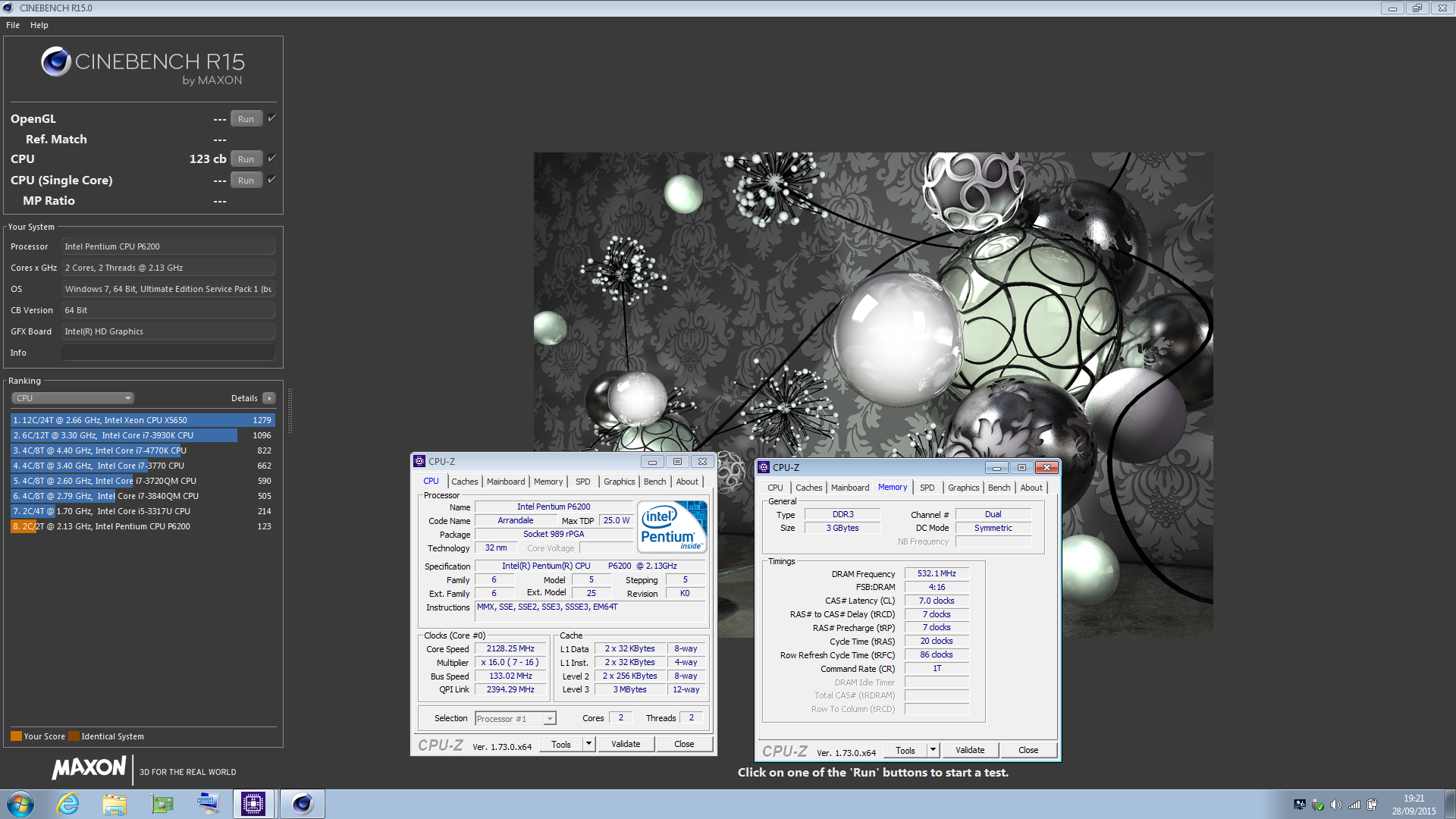The width and height of the screenshot is (1456, 819).
Task: Click the computer monitor taskbar icon
Action: pos(207,804)
